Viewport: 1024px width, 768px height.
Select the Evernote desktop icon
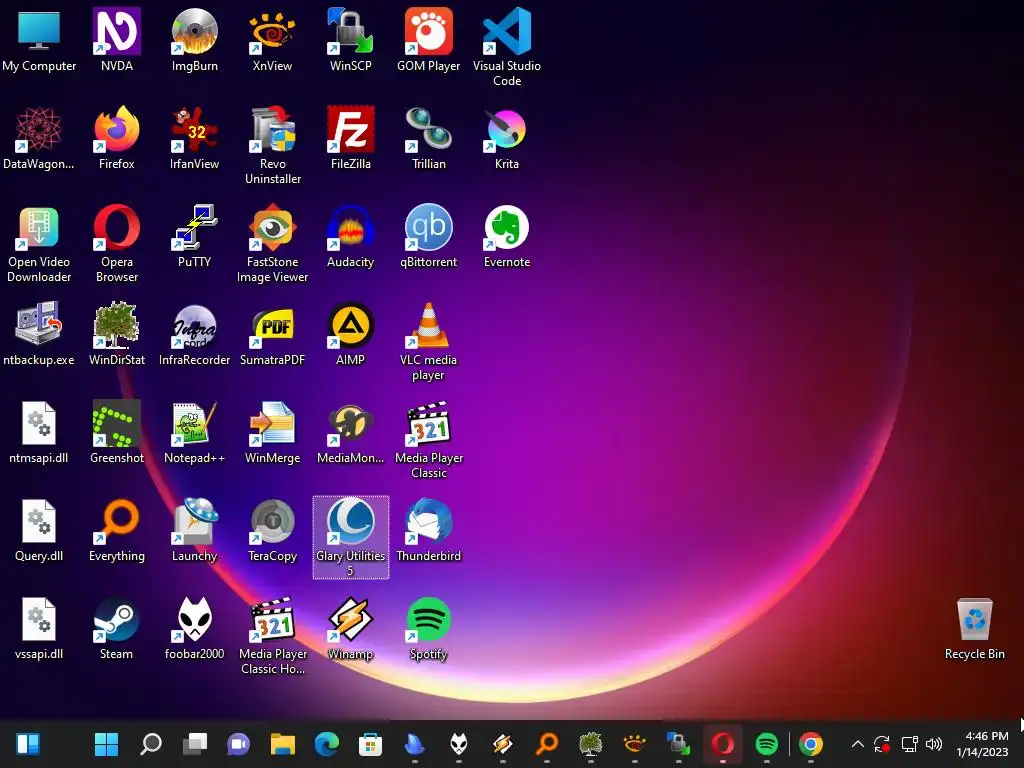507,235
